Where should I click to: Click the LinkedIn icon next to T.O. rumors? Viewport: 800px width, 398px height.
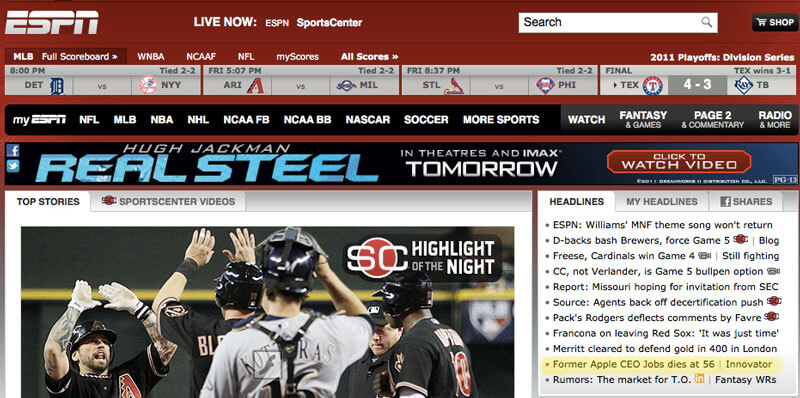point(699,379)
